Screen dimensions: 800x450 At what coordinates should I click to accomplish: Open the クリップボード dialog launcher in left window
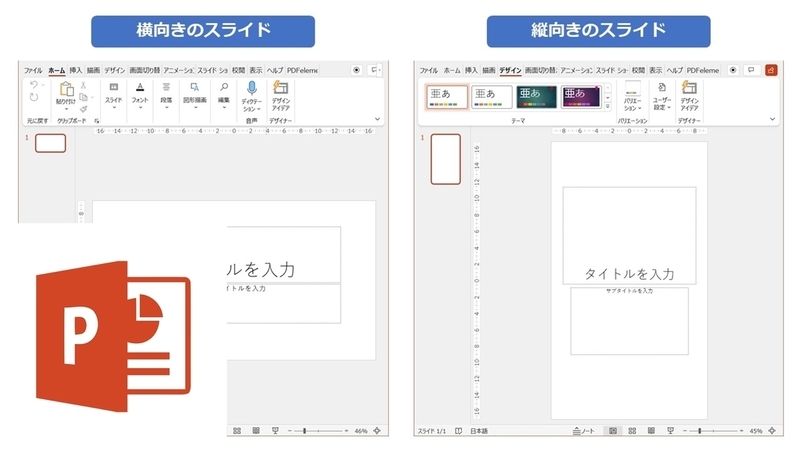[x=96, y=121]
